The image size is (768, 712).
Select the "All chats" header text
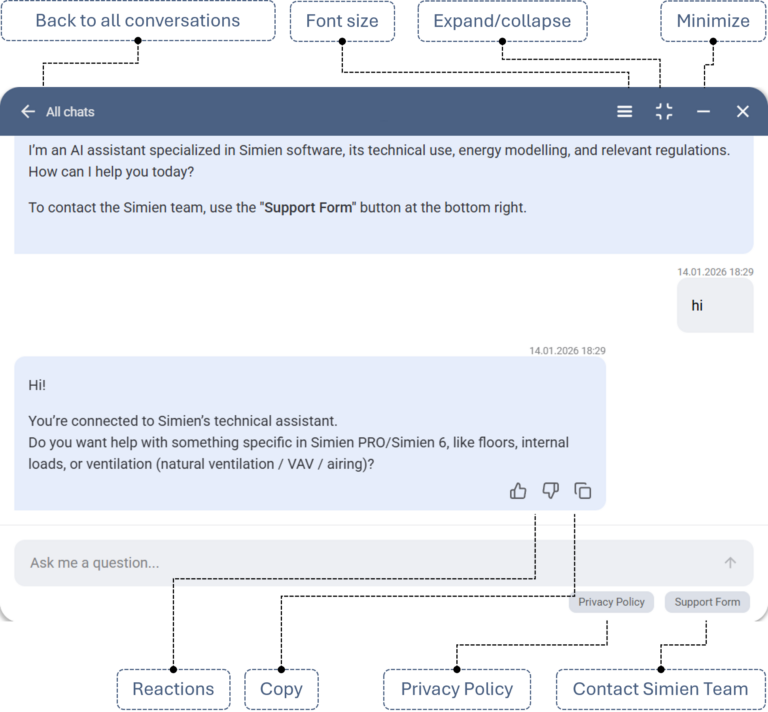pos(70,112)
